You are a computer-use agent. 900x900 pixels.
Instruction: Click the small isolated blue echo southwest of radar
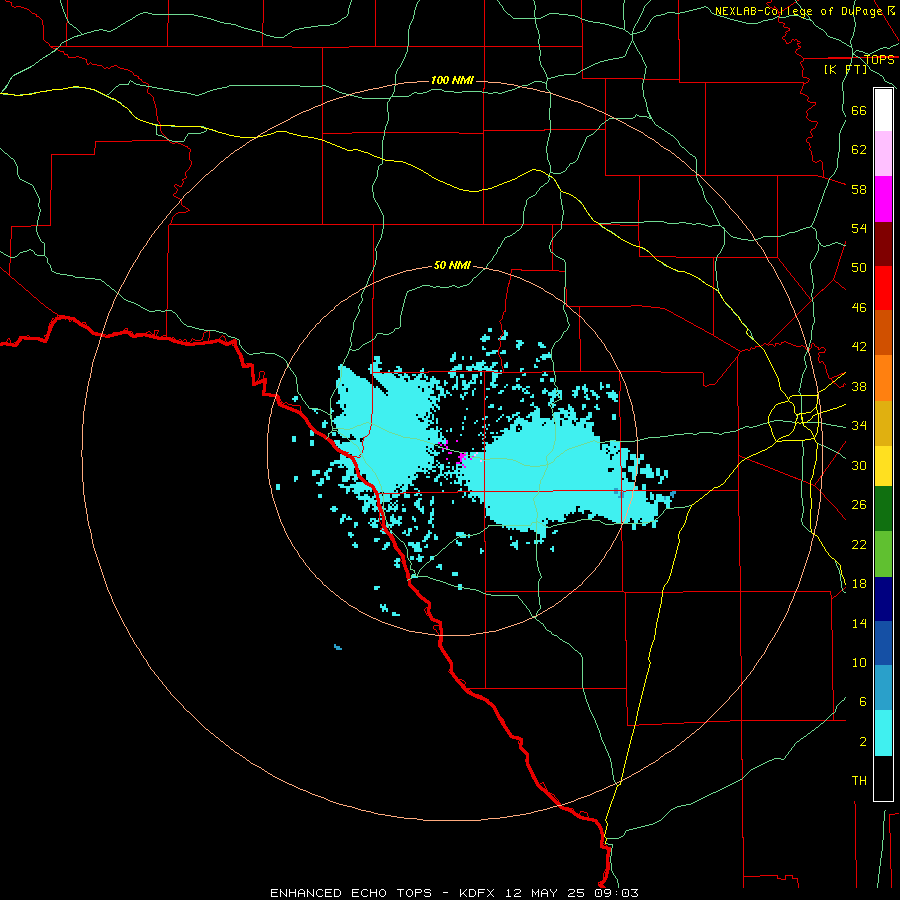click(338, 647)
